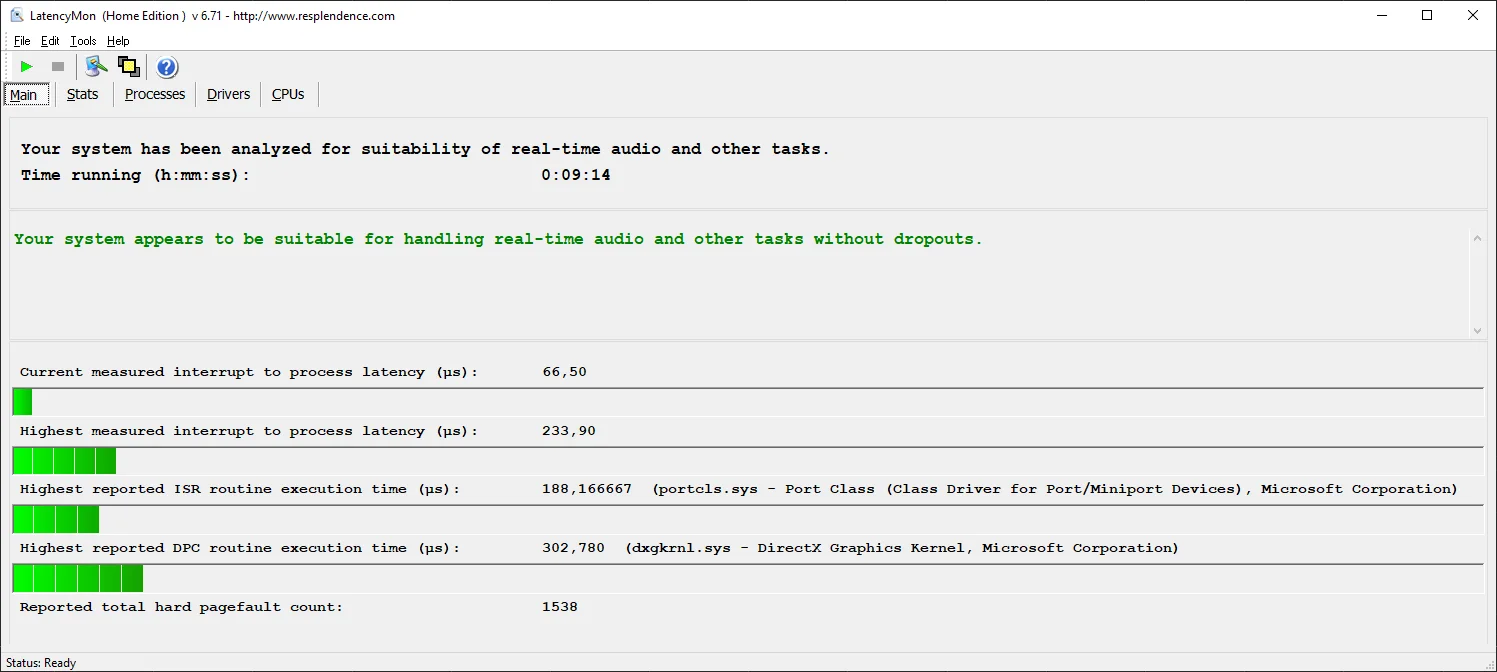The width and height of the screenshot is (1497, 672).
Task: Click the 'Your system has been analyzed' heading
Action: tap(425, 149)
